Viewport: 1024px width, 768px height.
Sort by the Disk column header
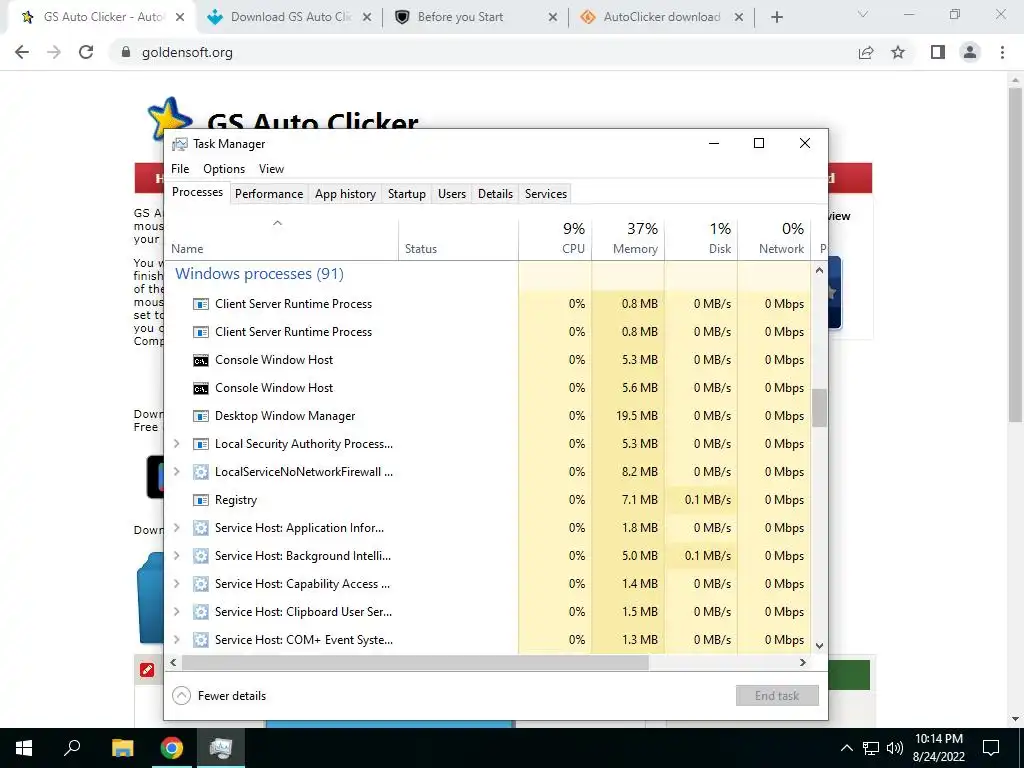(x=701, y=238)
